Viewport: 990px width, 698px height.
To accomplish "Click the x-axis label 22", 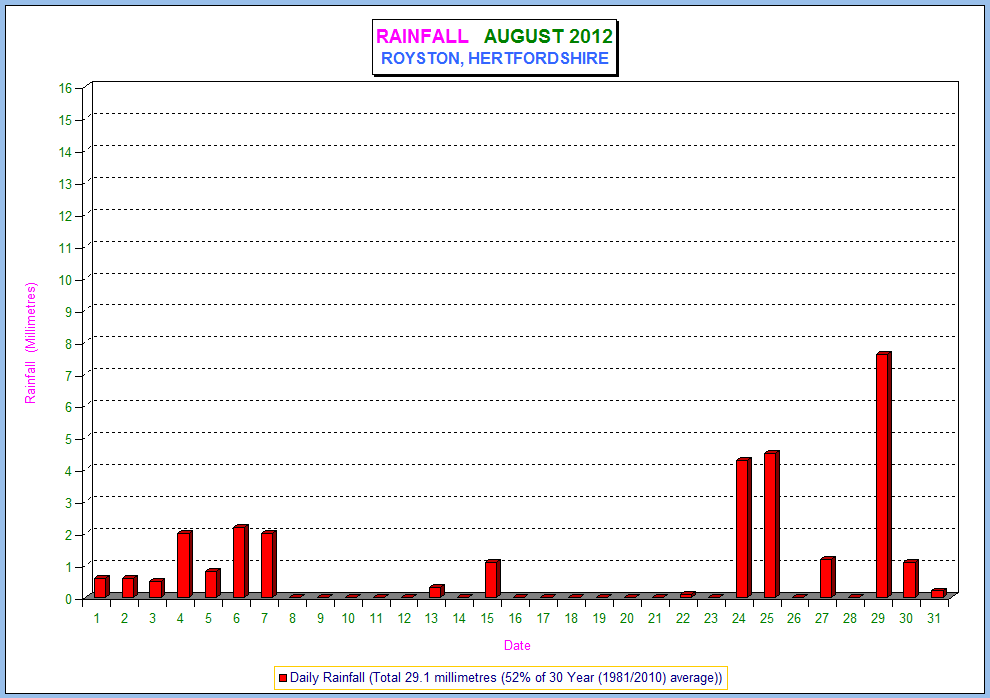I will 683,619.
